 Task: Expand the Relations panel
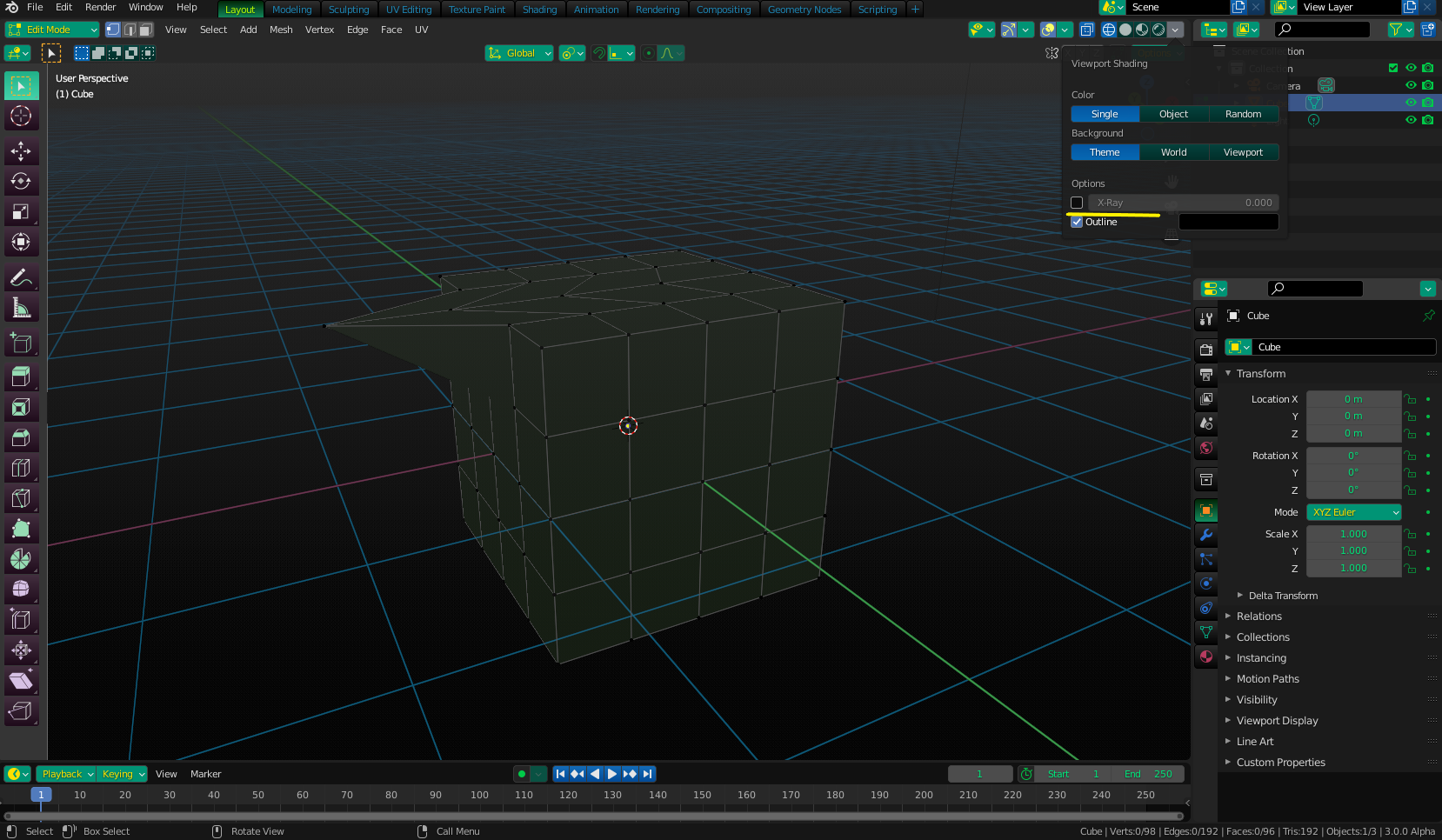[x=1258, y=617]
